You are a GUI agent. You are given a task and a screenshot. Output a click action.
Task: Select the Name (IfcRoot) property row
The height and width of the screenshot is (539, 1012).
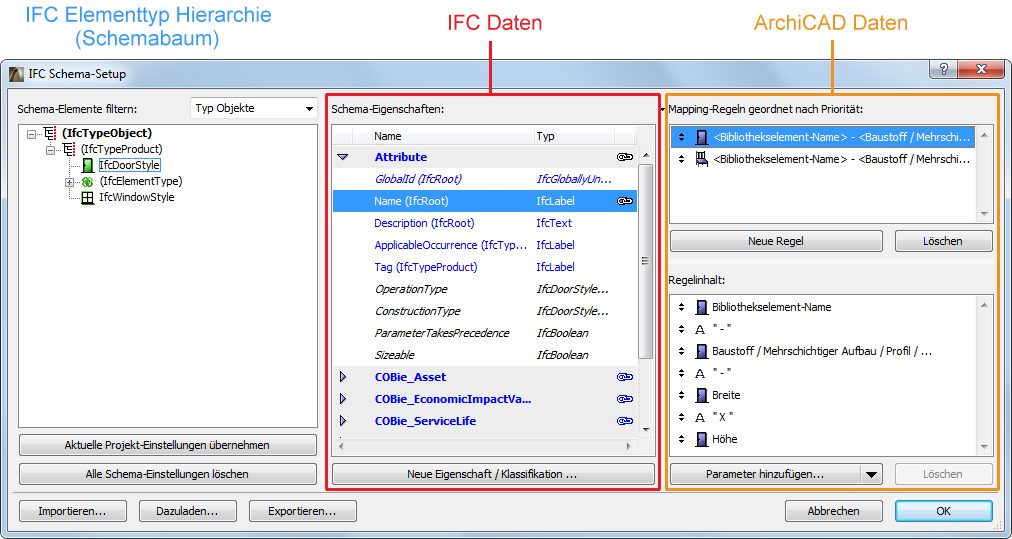(x=485, y=201)
